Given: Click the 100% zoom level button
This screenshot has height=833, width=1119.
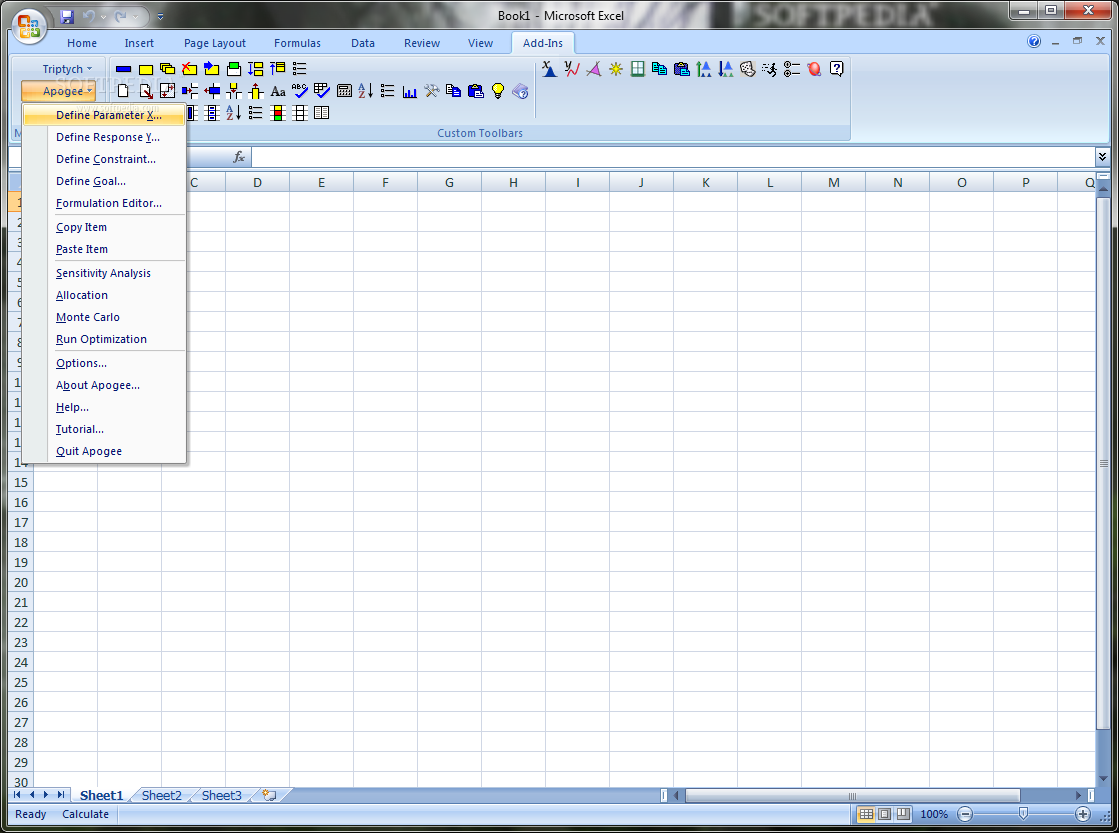Looking at the screenshot, I should point(933,814).
